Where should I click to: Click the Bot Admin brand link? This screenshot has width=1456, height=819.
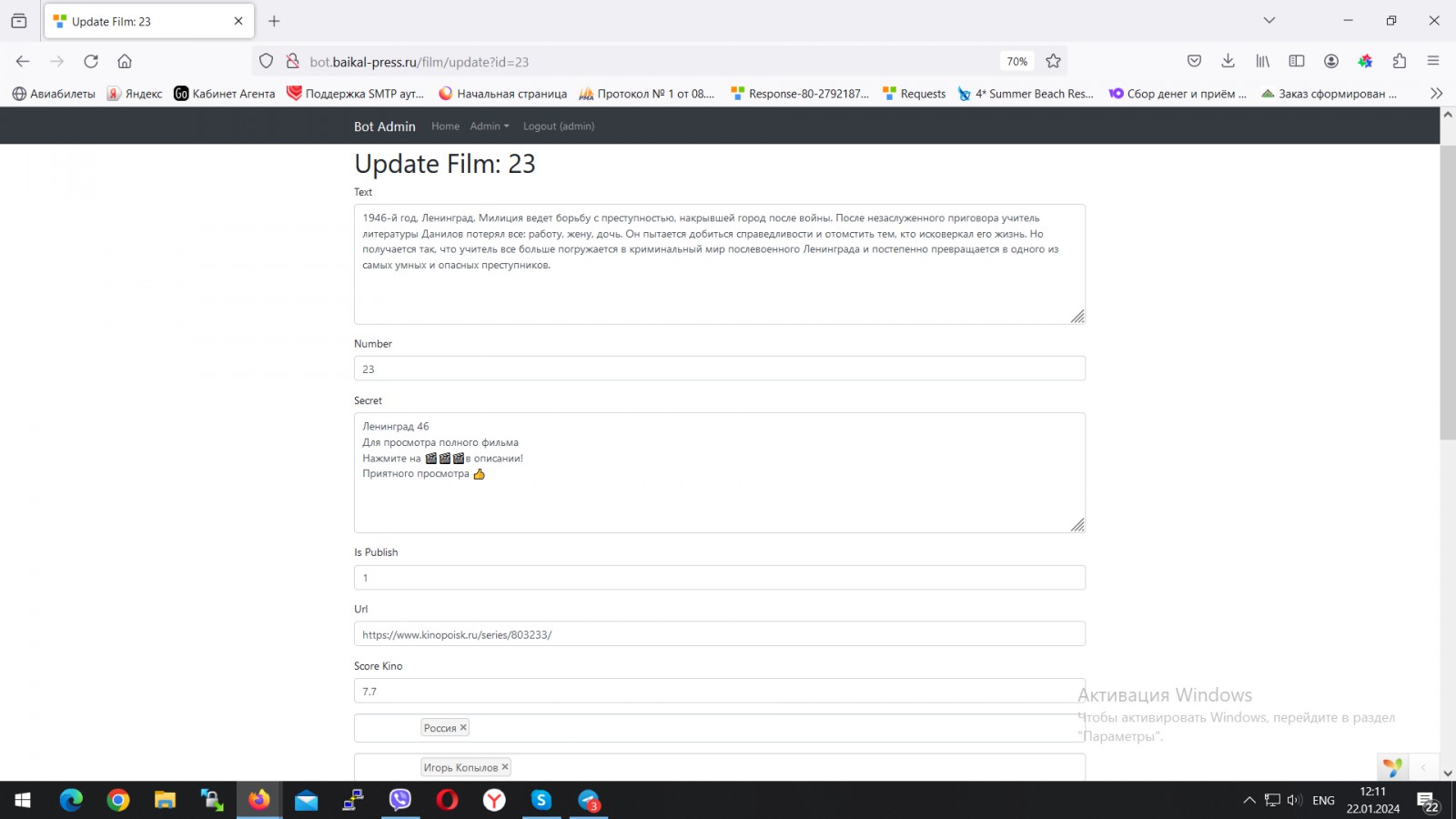tap(384, 126)
